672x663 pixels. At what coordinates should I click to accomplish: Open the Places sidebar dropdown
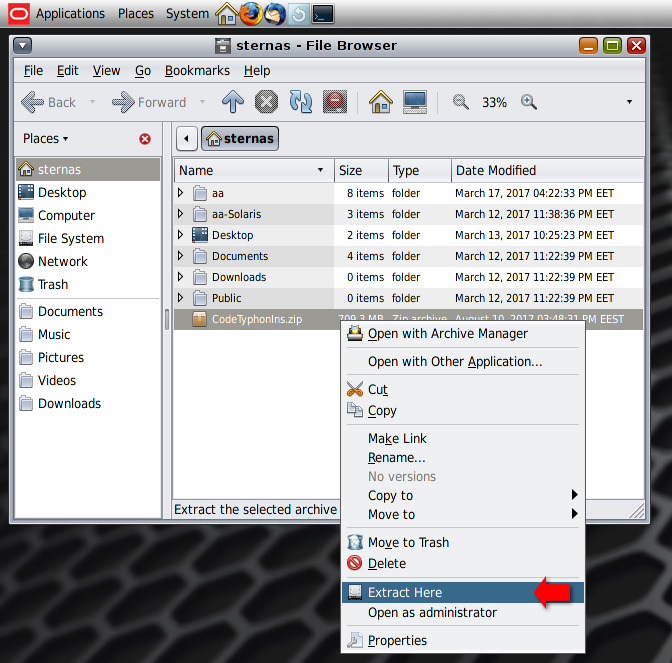point(47,139)
